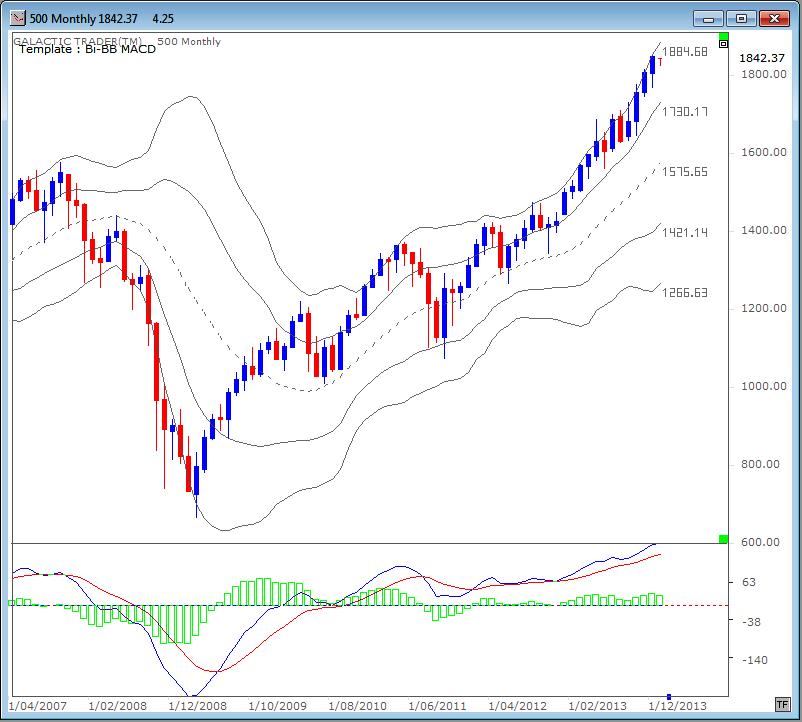This screenshot has width=802, height=722.
Task: Click the MACD scale value 63
Action: point(749,582)
